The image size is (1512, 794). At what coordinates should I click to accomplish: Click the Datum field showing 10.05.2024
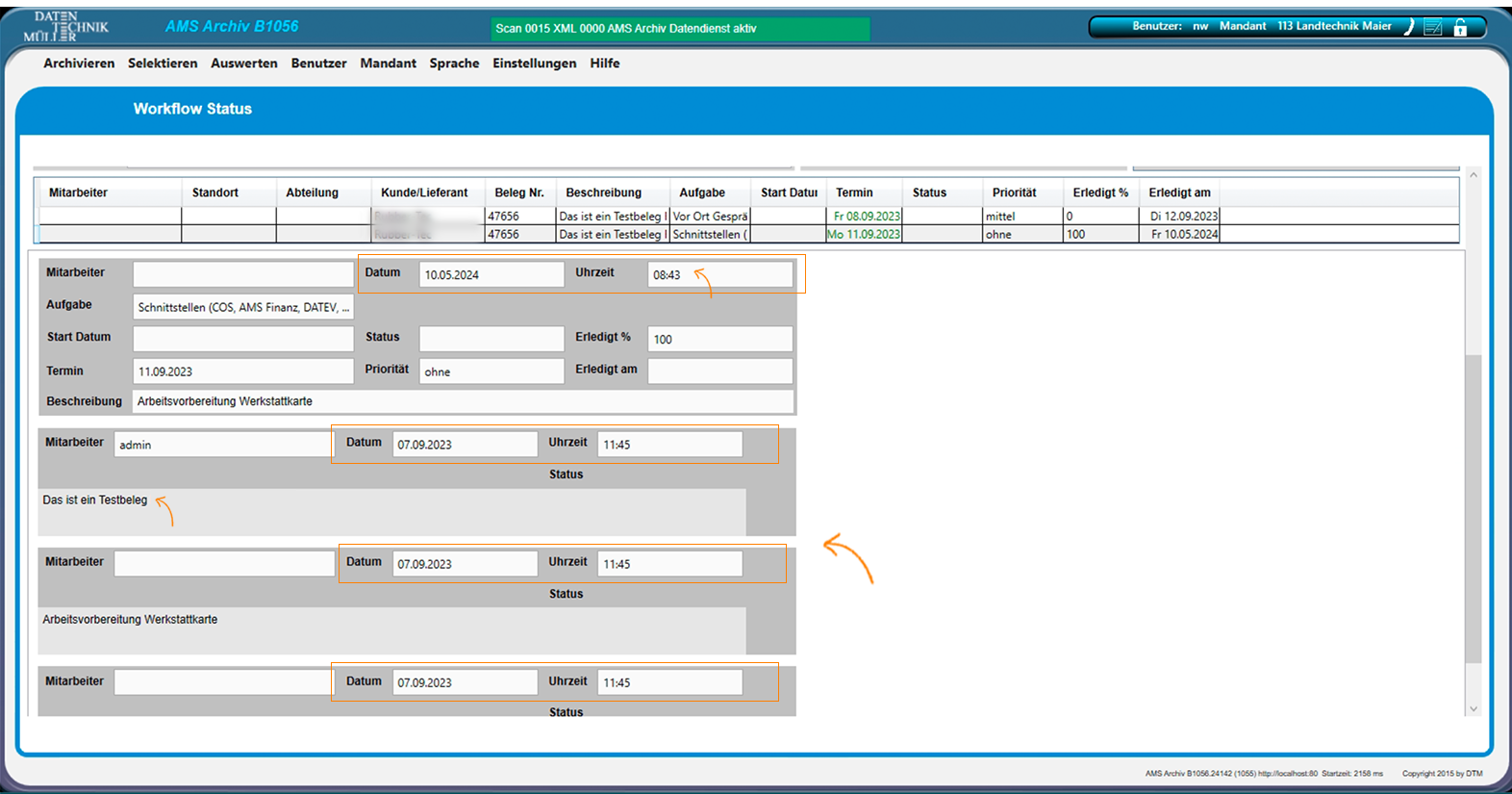(x=491, y=275)
